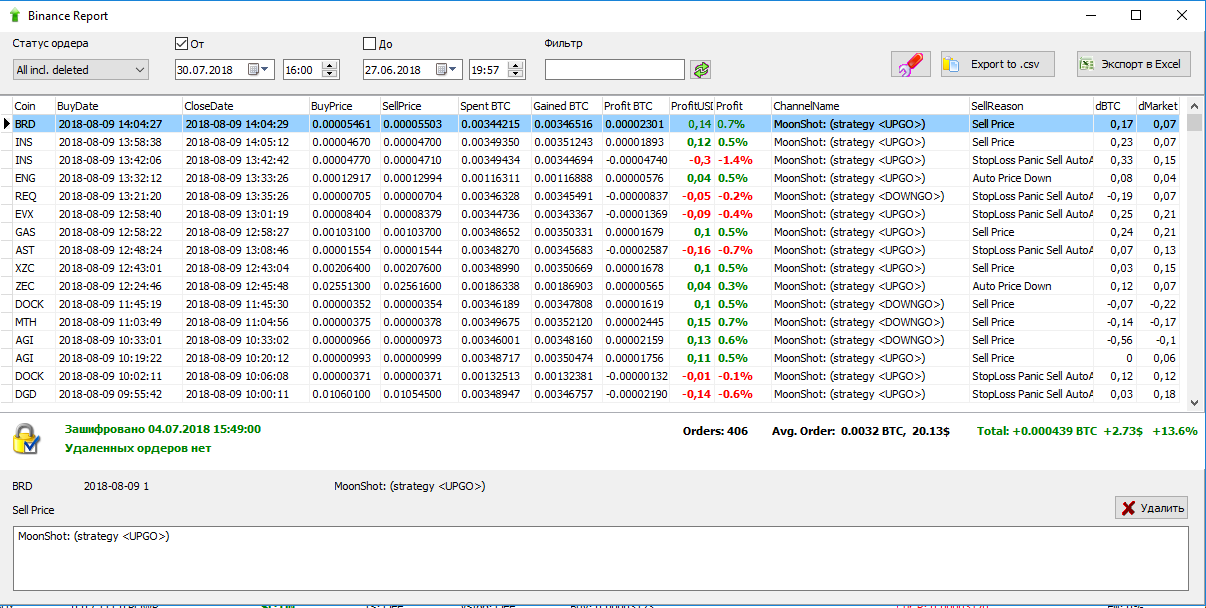
Task: Open the calendar picker for the От date
Action: pyautogui.click(x=258, y=69)
